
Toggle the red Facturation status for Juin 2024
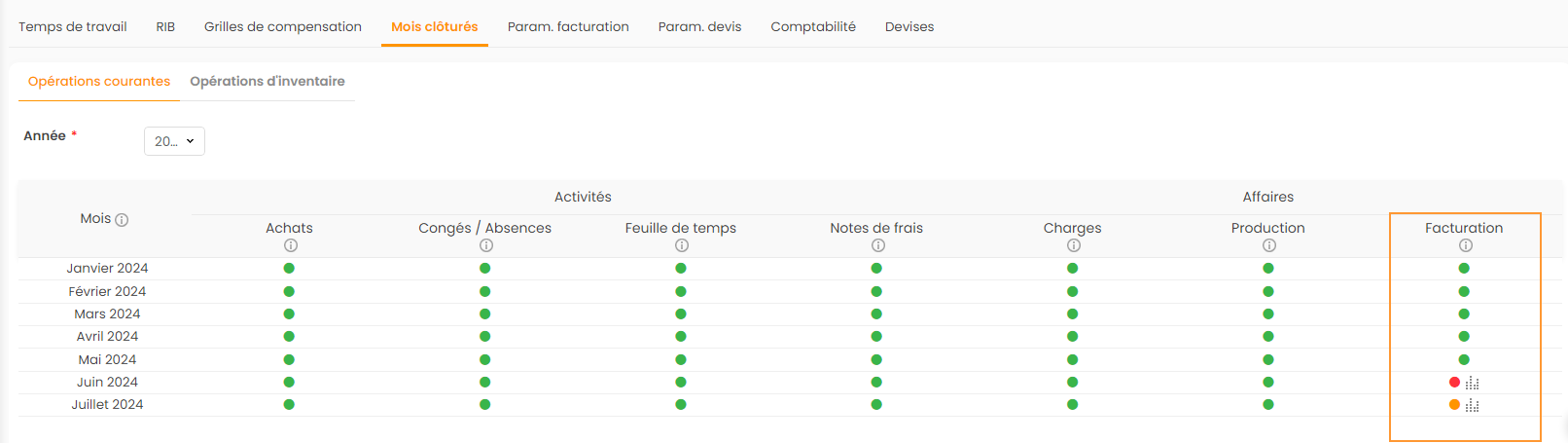[1454, 383]
